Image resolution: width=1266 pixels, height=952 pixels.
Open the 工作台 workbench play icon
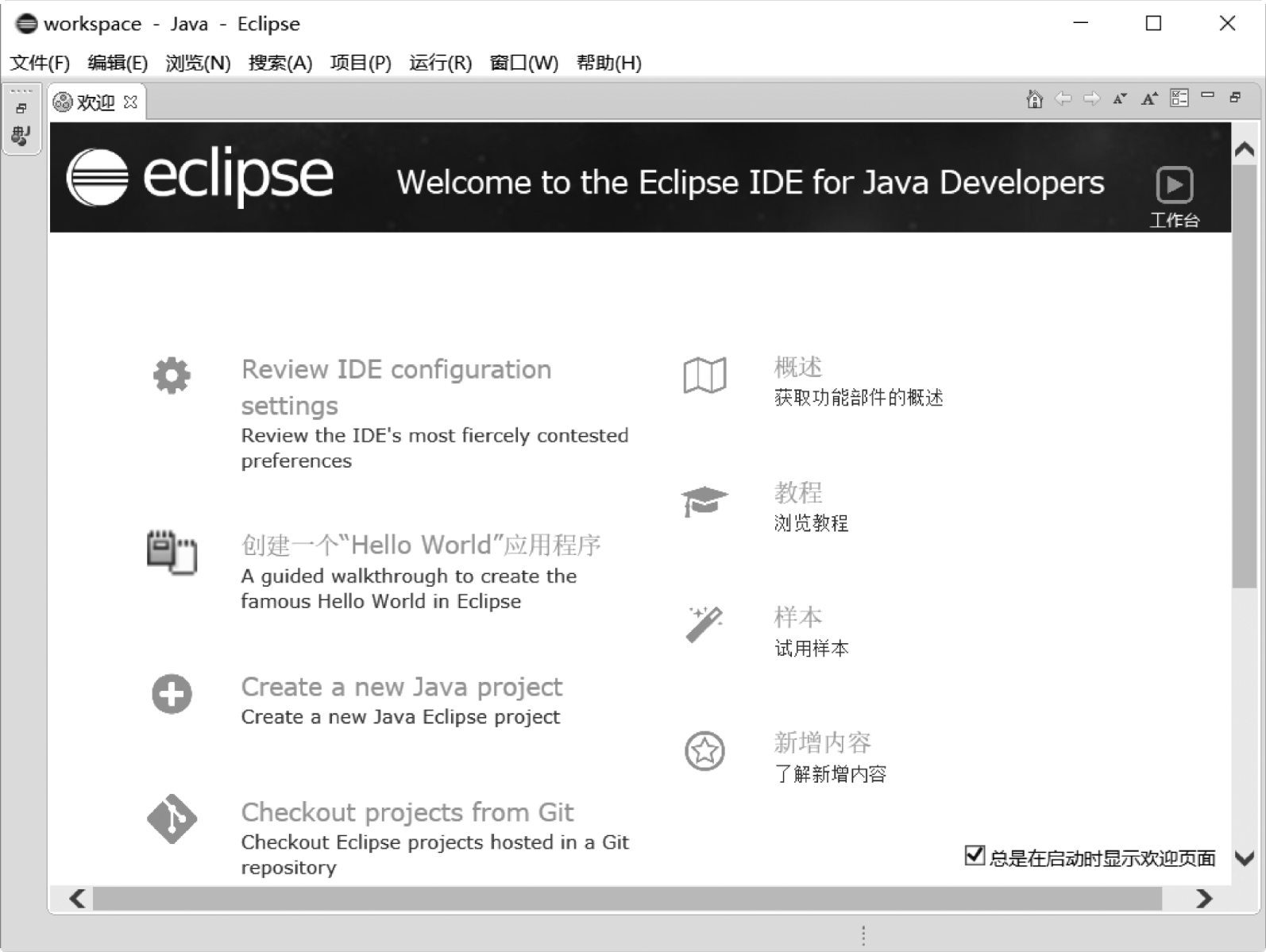pos(1174,186)
